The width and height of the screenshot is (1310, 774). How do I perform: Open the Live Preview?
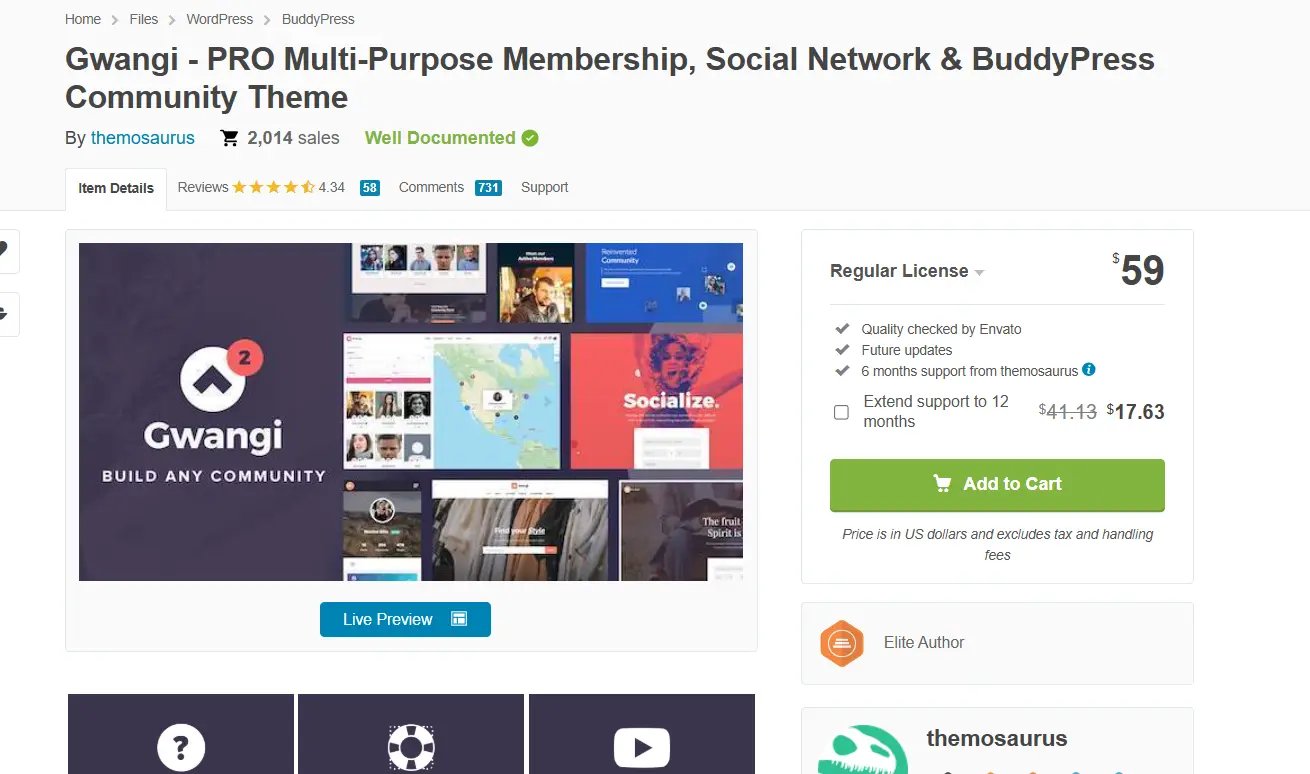[x=405, y=619]
